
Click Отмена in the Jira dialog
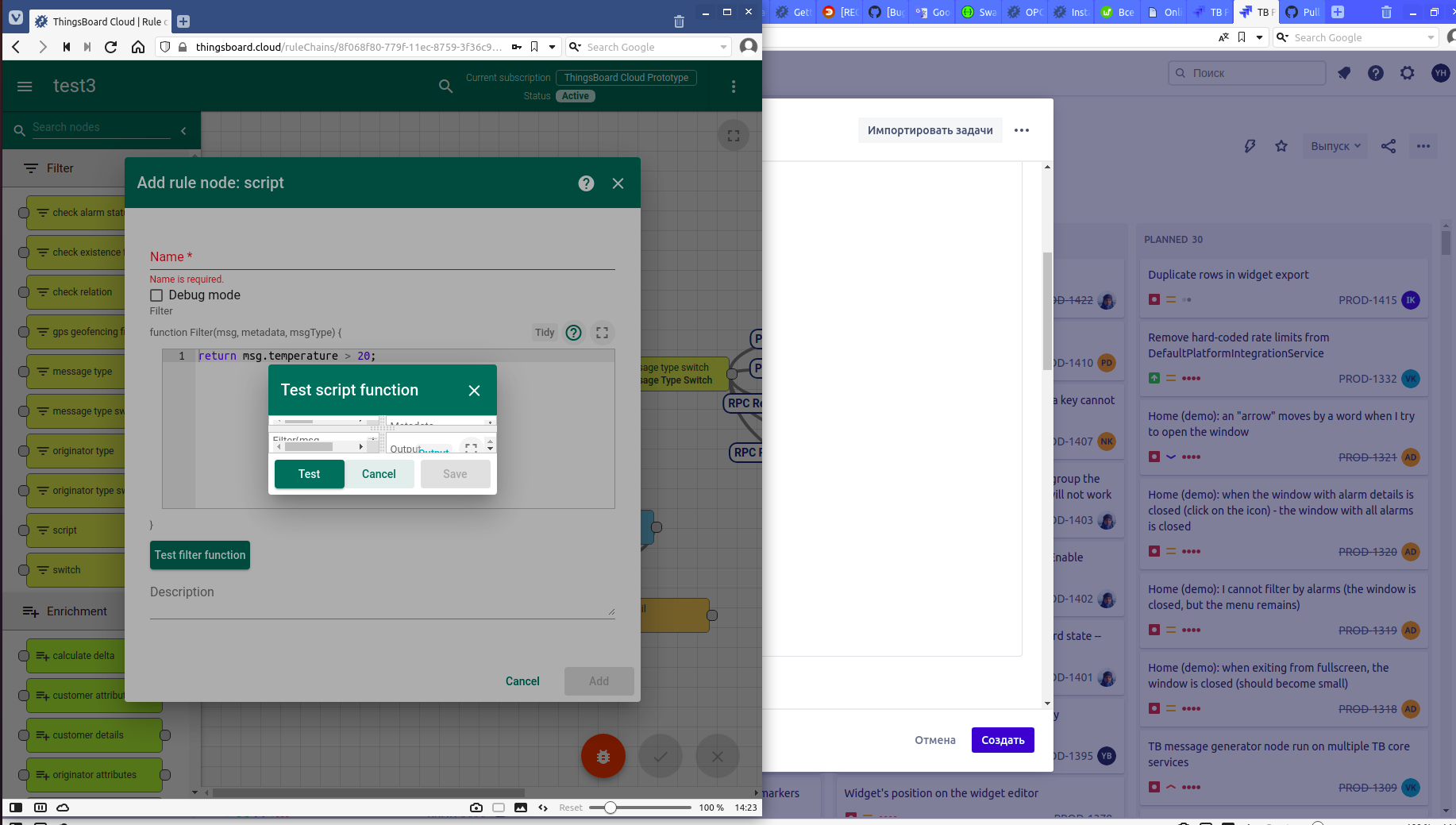935,740
